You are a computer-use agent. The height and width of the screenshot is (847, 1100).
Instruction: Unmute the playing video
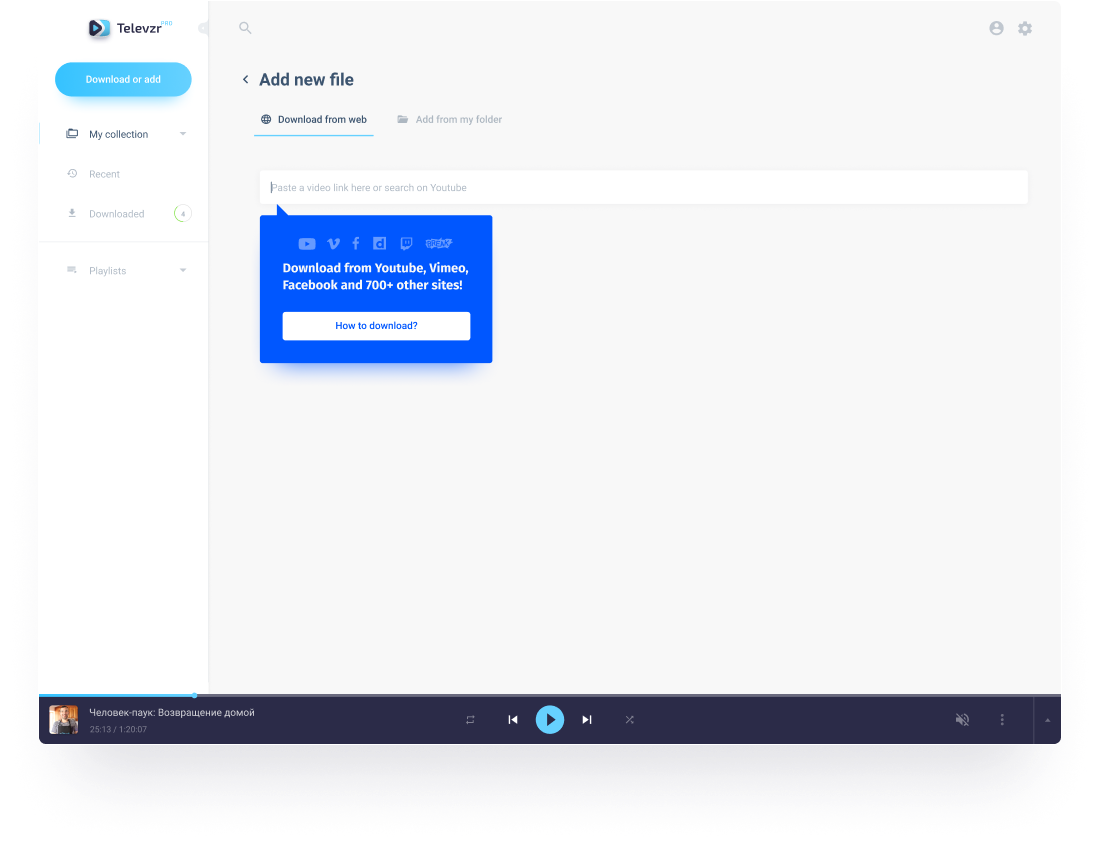pyautogui.click(x=962, y=719)
